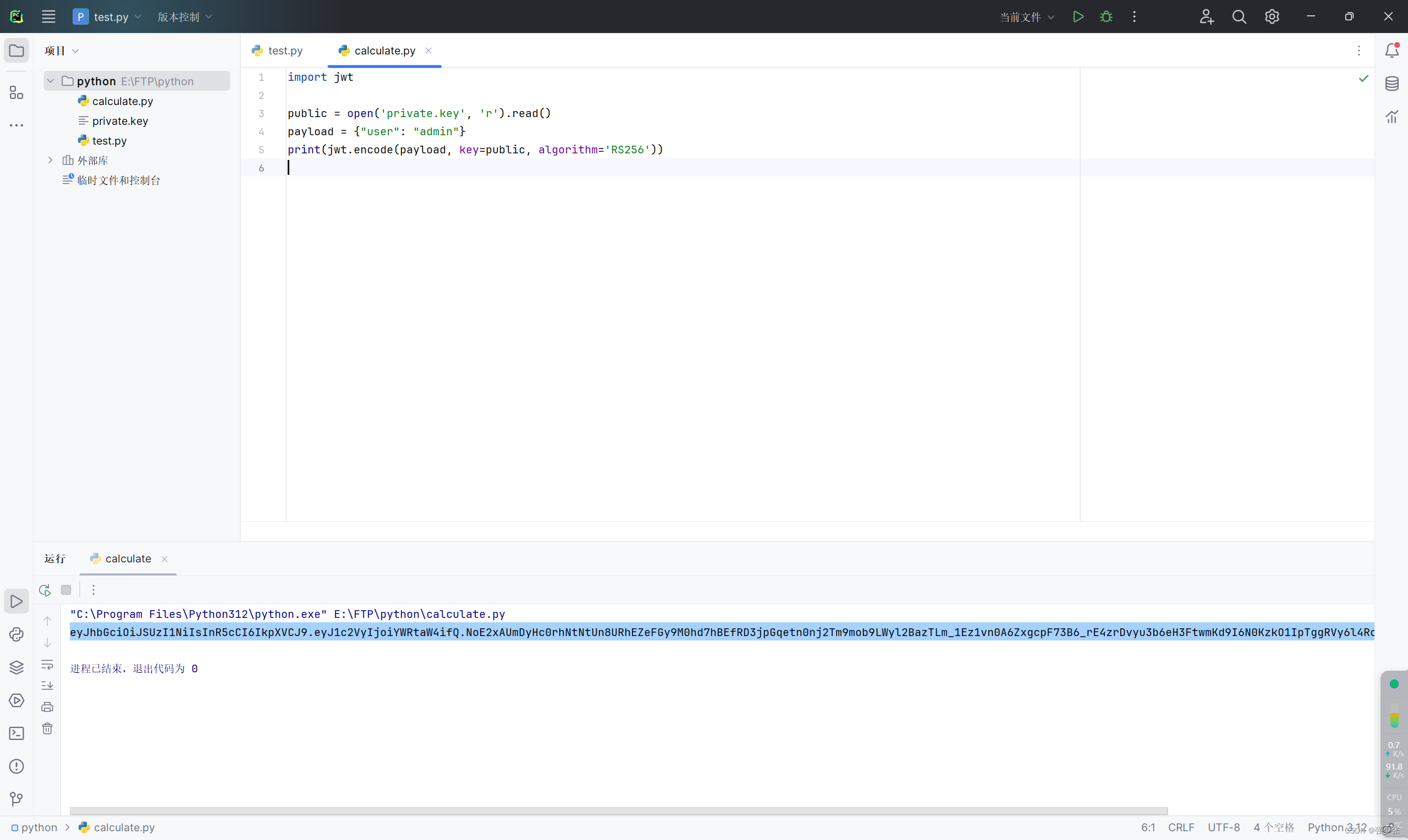Switch to the calculate.py editor tab

(x=378, y=51)
